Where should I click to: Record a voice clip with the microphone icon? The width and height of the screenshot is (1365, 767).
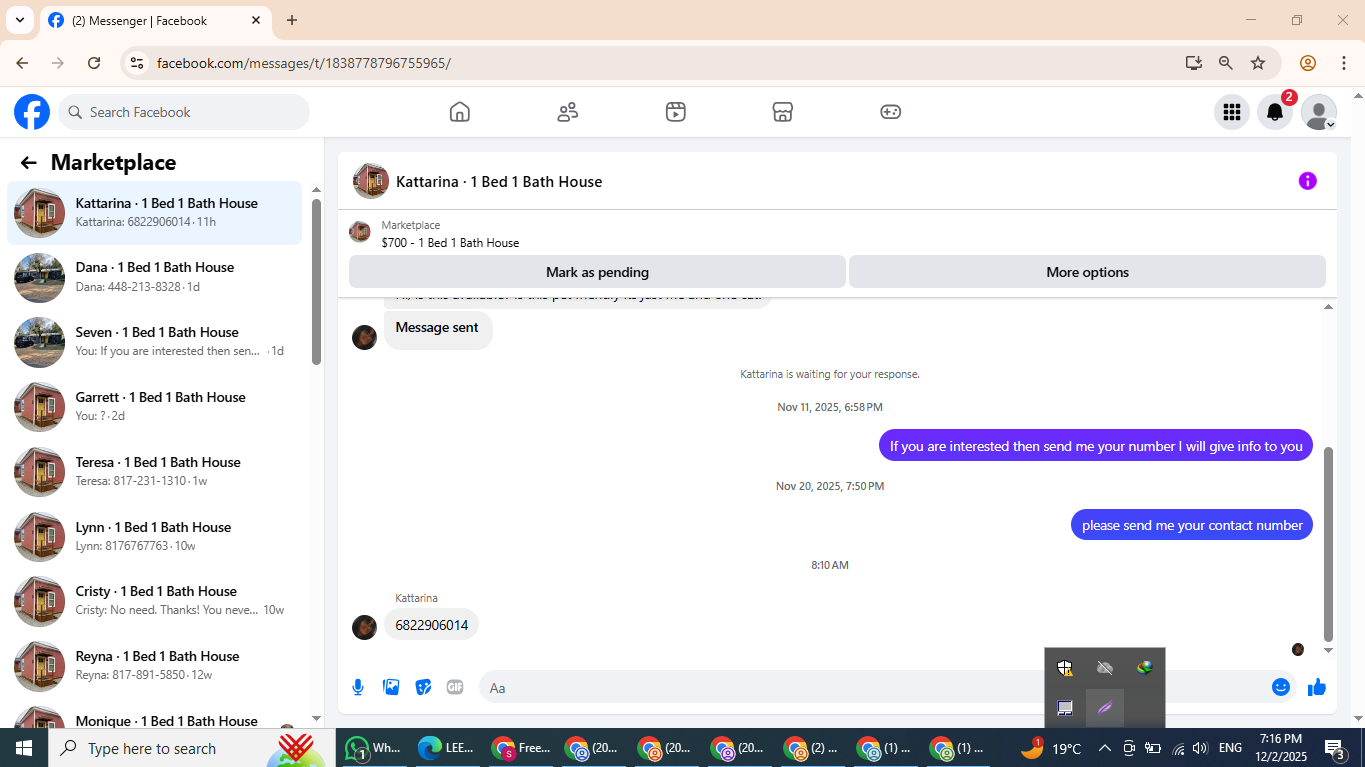click(x=358, y=687)
